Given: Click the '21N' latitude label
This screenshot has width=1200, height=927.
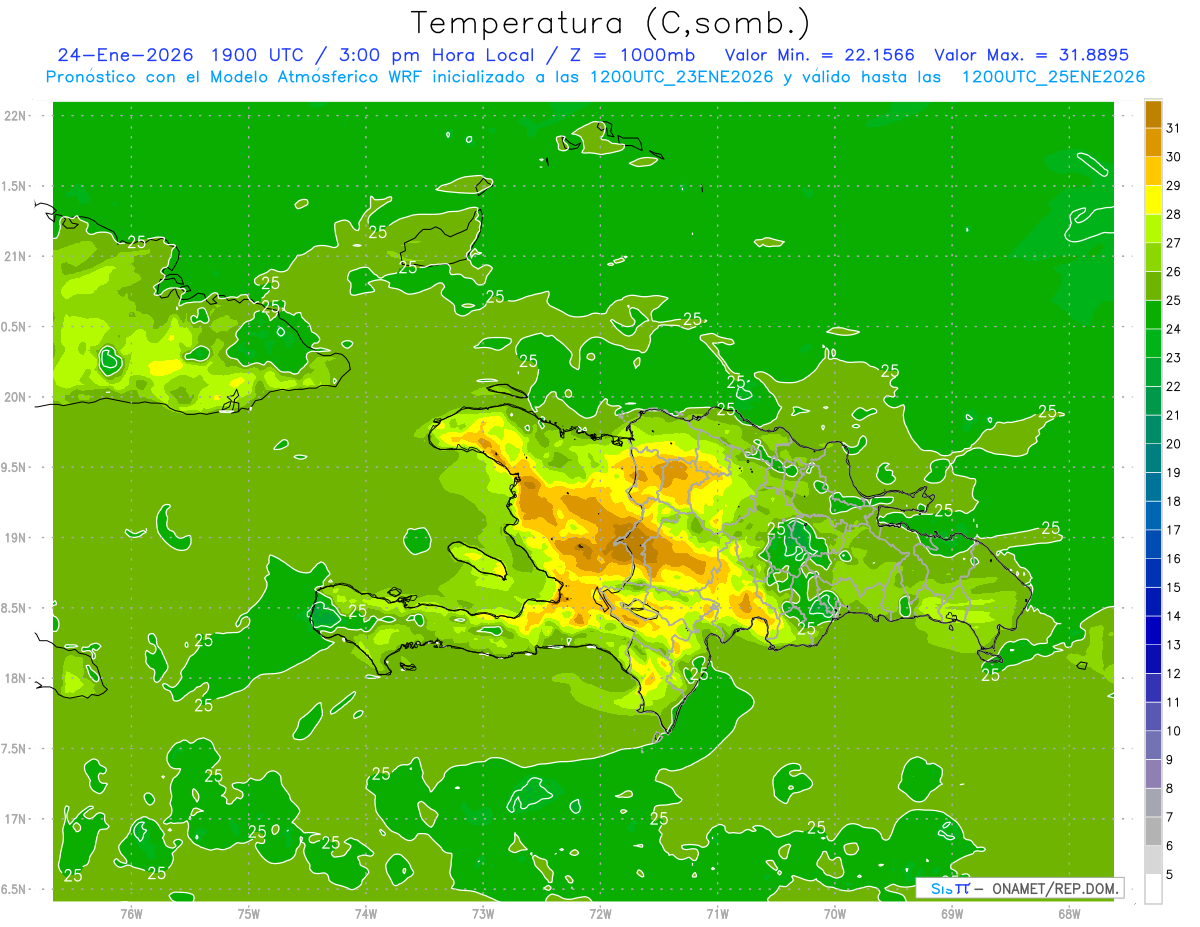Looking at the screenshot, I should point(15,256).
